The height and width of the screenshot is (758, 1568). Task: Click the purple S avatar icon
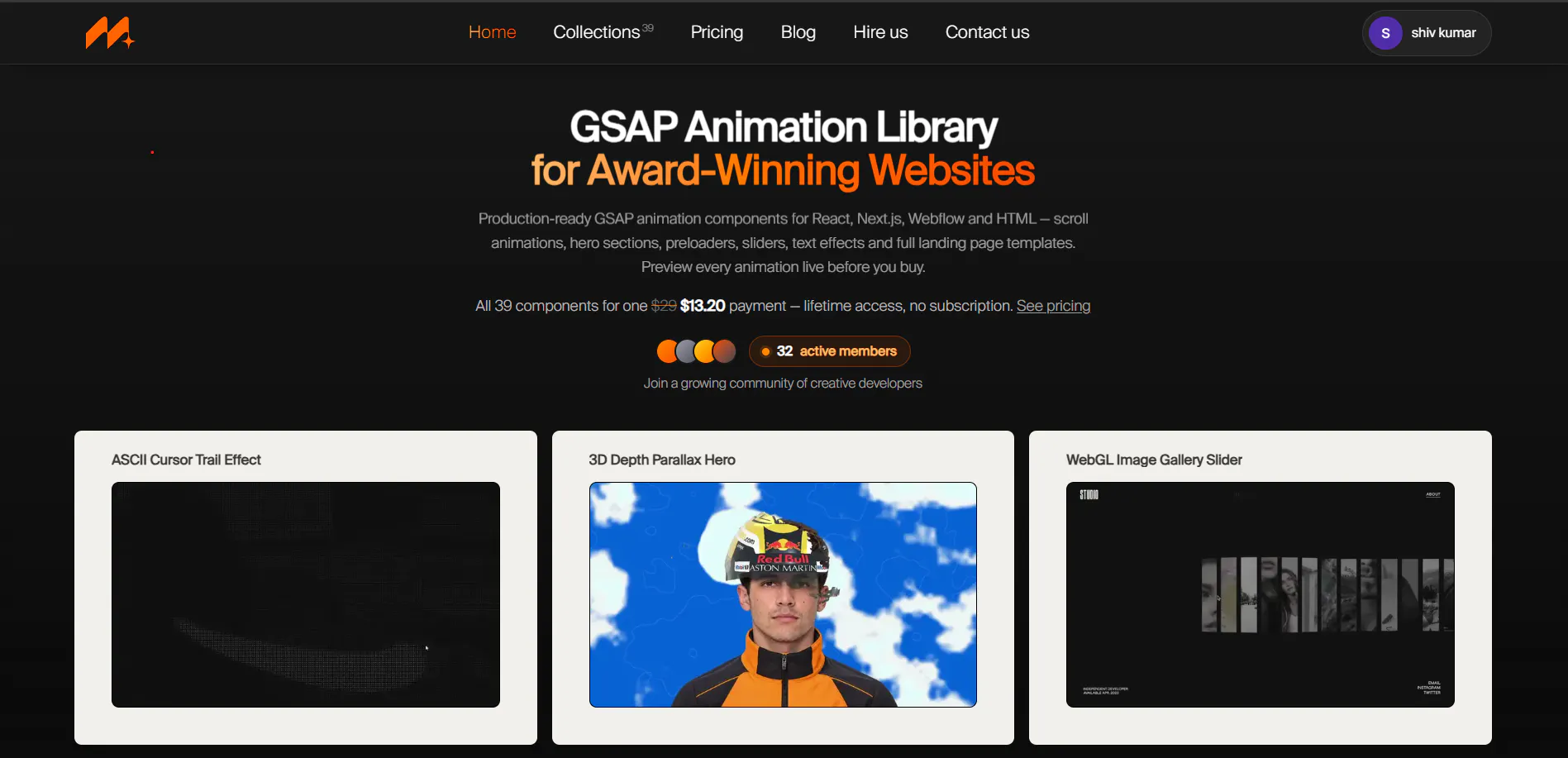point(1385,33)
